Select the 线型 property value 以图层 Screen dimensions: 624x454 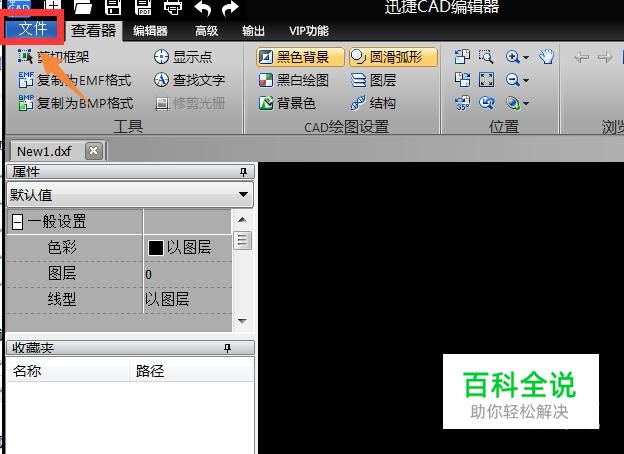click(187, 300)
